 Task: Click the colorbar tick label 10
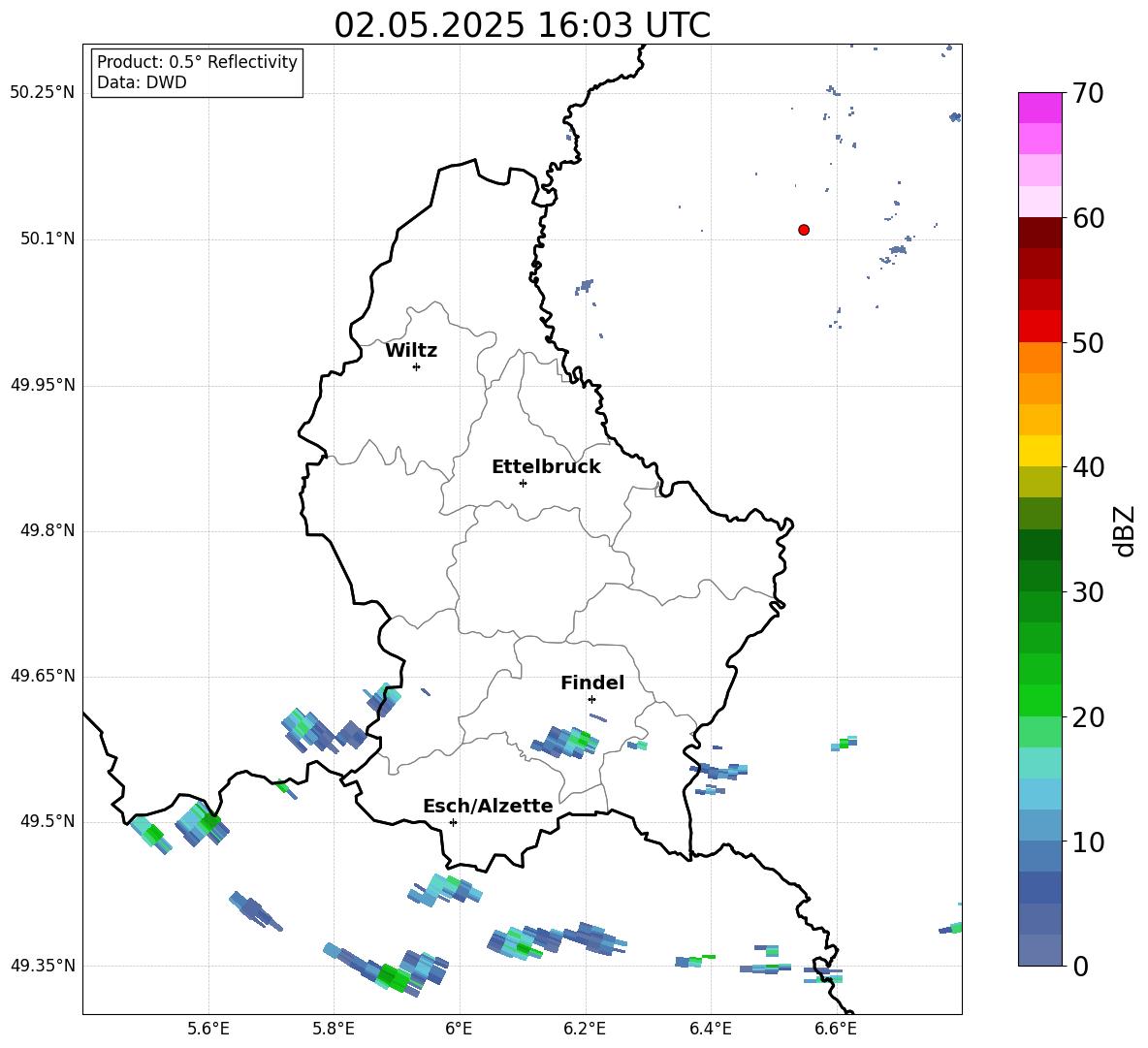tap(1088, 842)
